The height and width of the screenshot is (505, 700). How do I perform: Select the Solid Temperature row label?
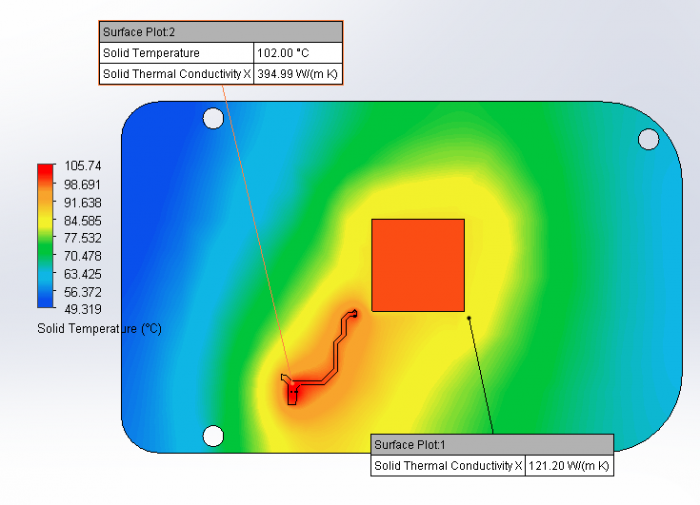(151, 53)
